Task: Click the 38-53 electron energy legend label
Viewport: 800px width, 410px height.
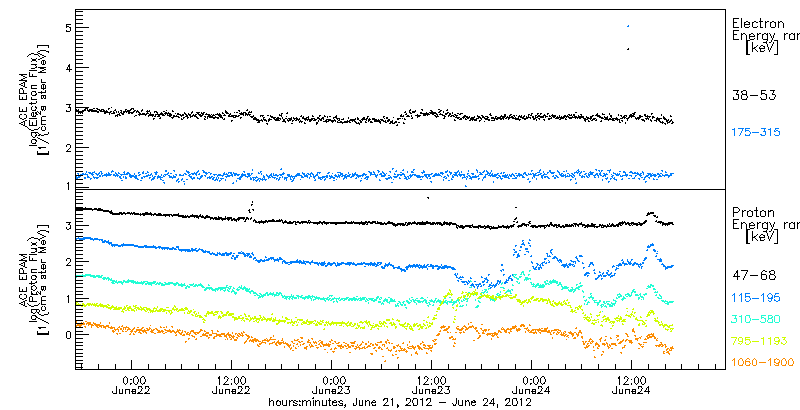Action: coord(754,95)
